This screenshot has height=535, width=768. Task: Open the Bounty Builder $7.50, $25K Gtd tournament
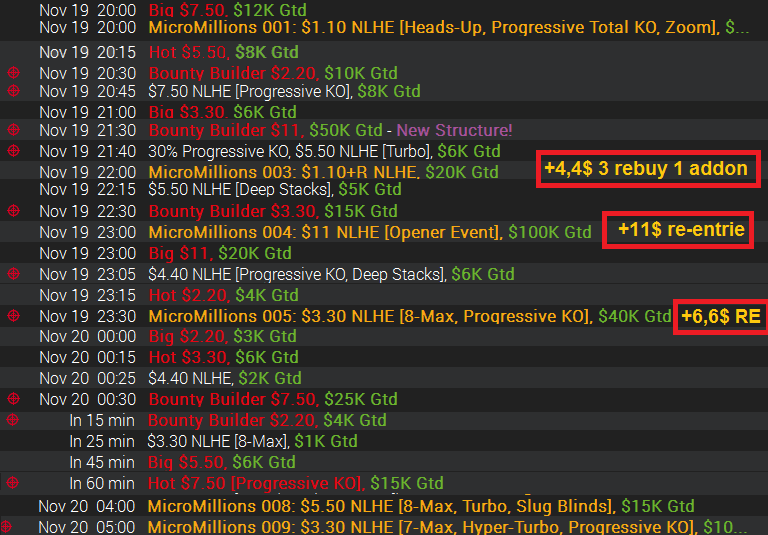[384, 399]
